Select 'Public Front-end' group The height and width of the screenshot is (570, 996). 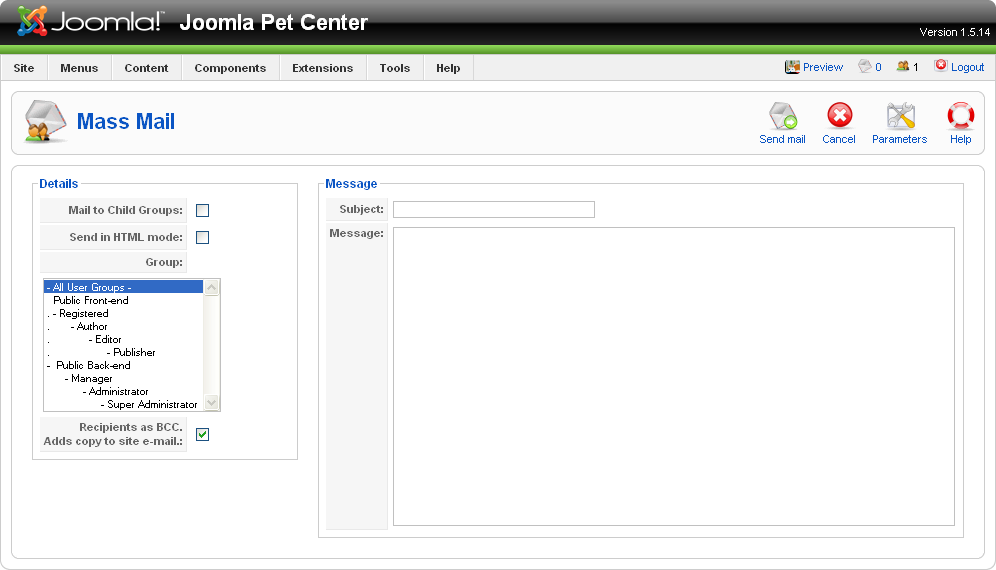click(123, 300)
